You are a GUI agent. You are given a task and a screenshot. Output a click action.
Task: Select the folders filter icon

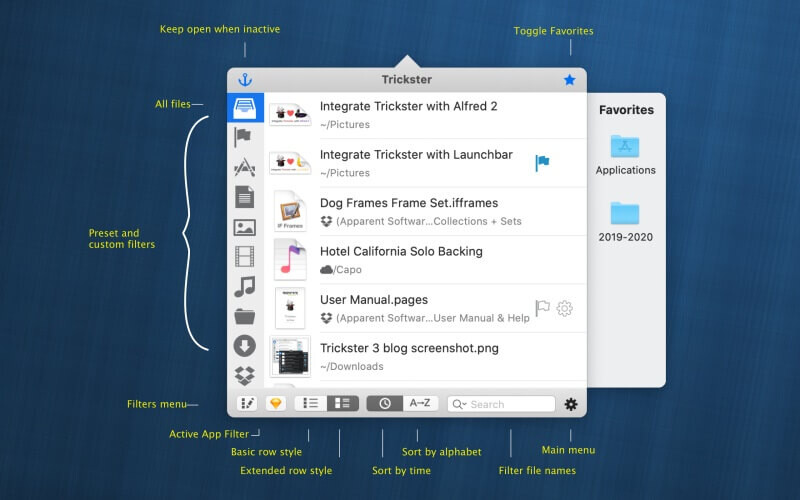coord(245,316)
